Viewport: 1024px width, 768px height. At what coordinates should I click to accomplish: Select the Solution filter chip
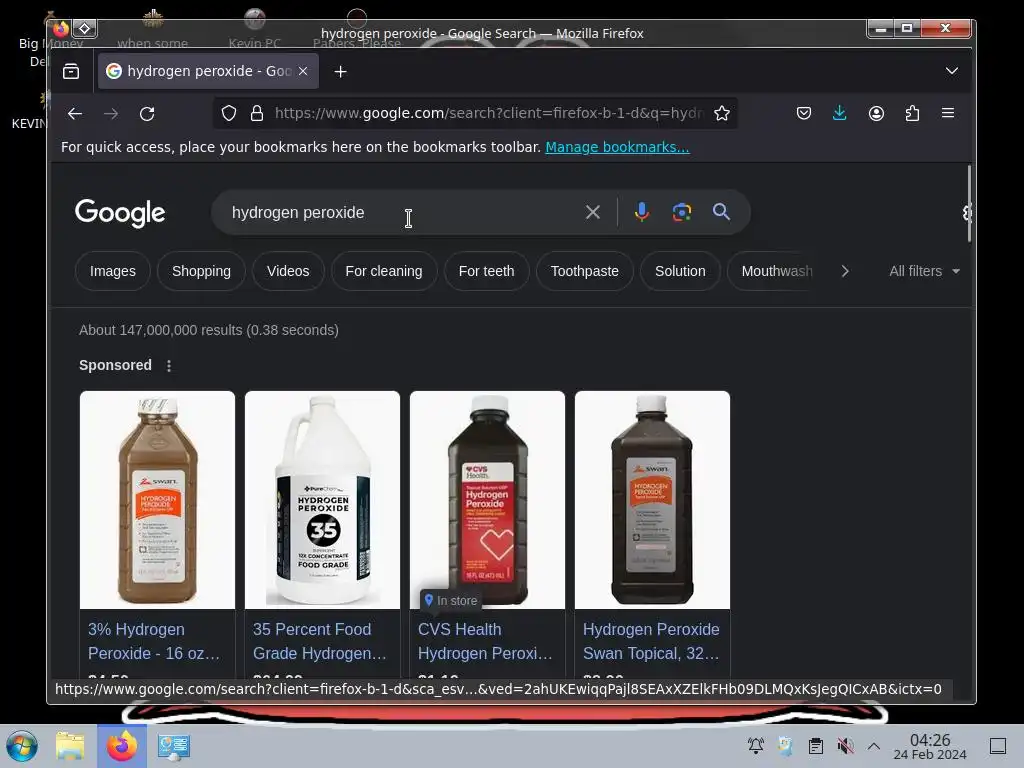pyautogui.click(x=680, y=271)
